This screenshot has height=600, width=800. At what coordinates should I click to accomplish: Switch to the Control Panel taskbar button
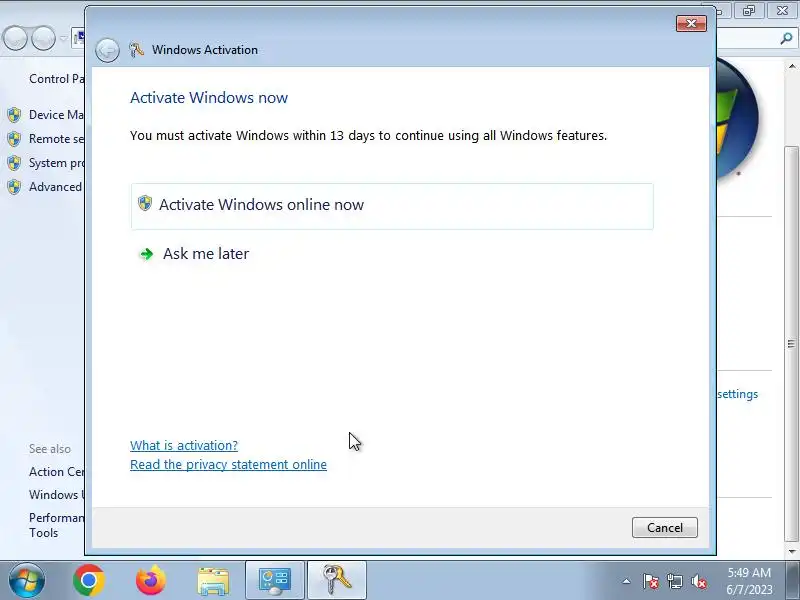click(x=275, y=581)
